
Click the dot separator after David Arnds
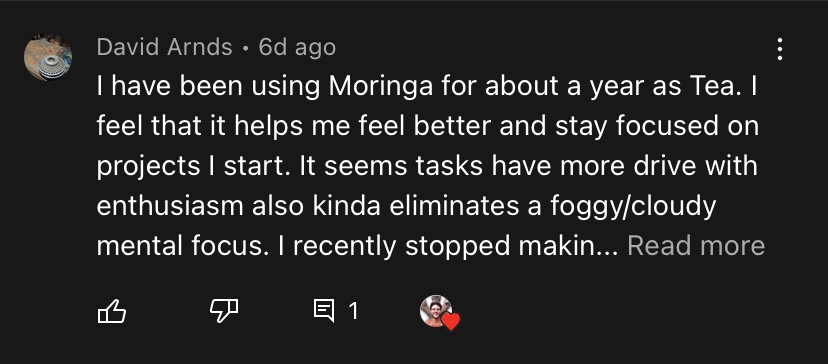[x=246, y=49]
